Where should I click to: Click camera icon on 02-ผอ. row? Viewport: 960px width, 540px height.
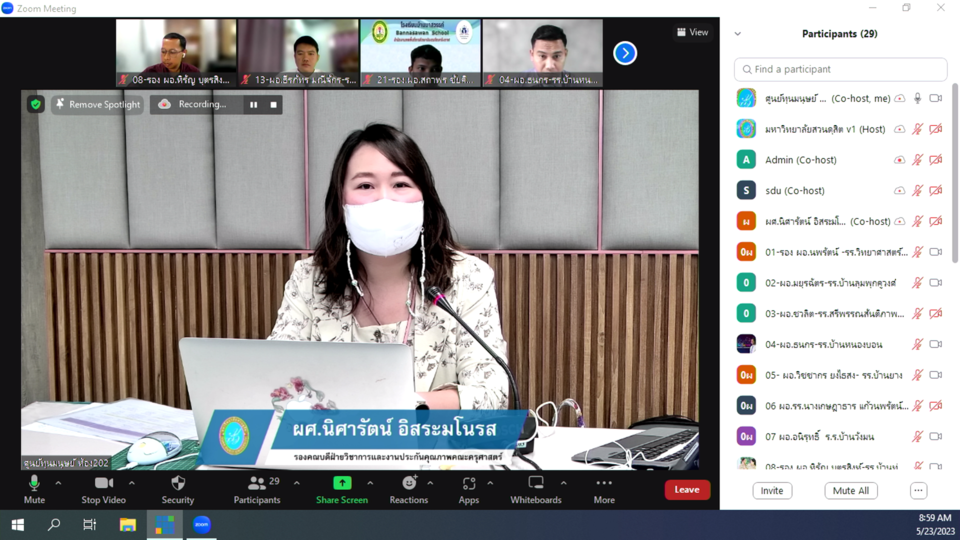936,283
